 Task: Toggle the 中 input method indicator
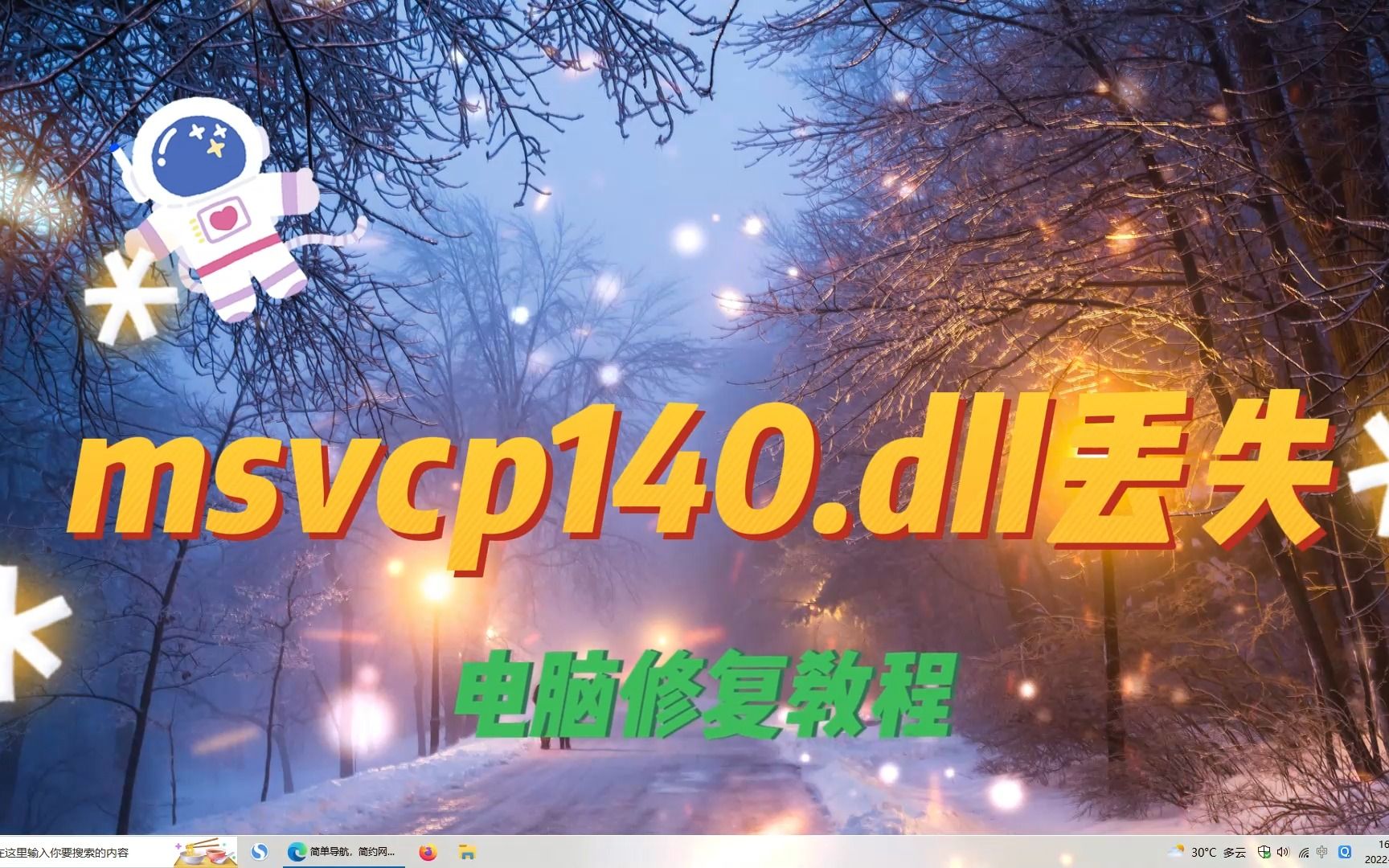pyautogui.click(x=1323, y=852)
